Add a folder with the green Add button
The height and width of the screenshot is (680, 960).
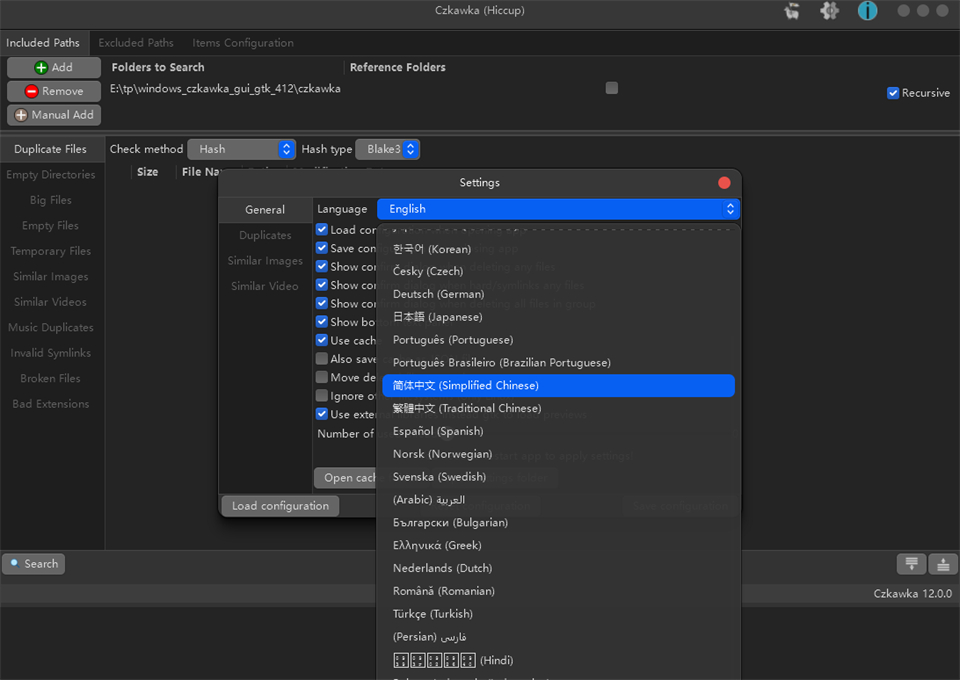pyautogui.click(x=54, y=67)
